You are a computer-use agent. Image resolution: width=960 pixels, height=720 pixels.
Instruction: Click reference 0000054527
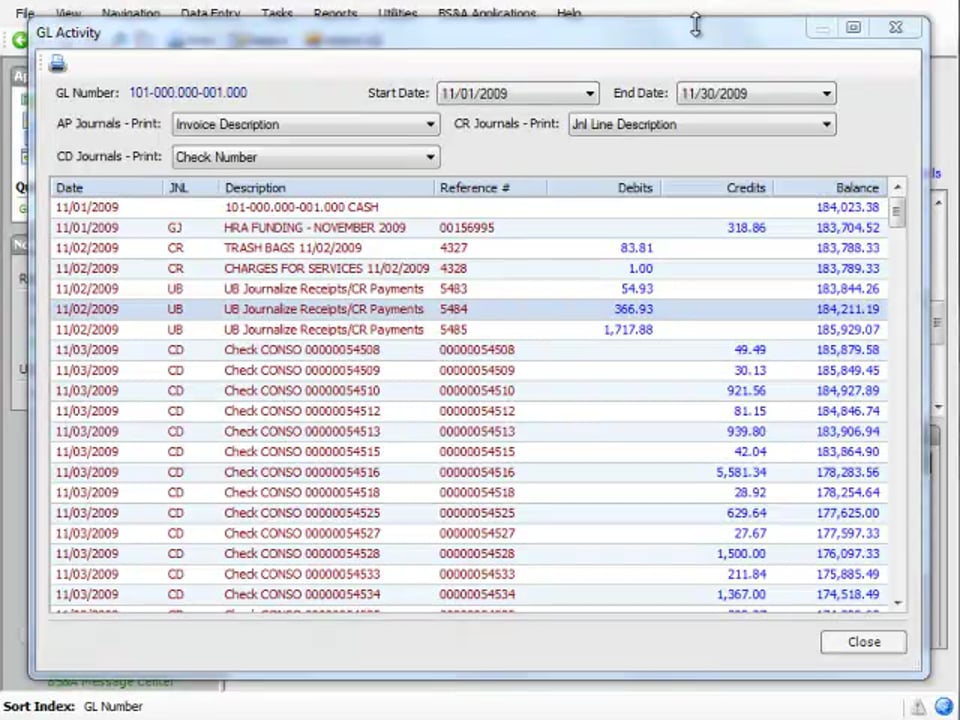(477, 534)
